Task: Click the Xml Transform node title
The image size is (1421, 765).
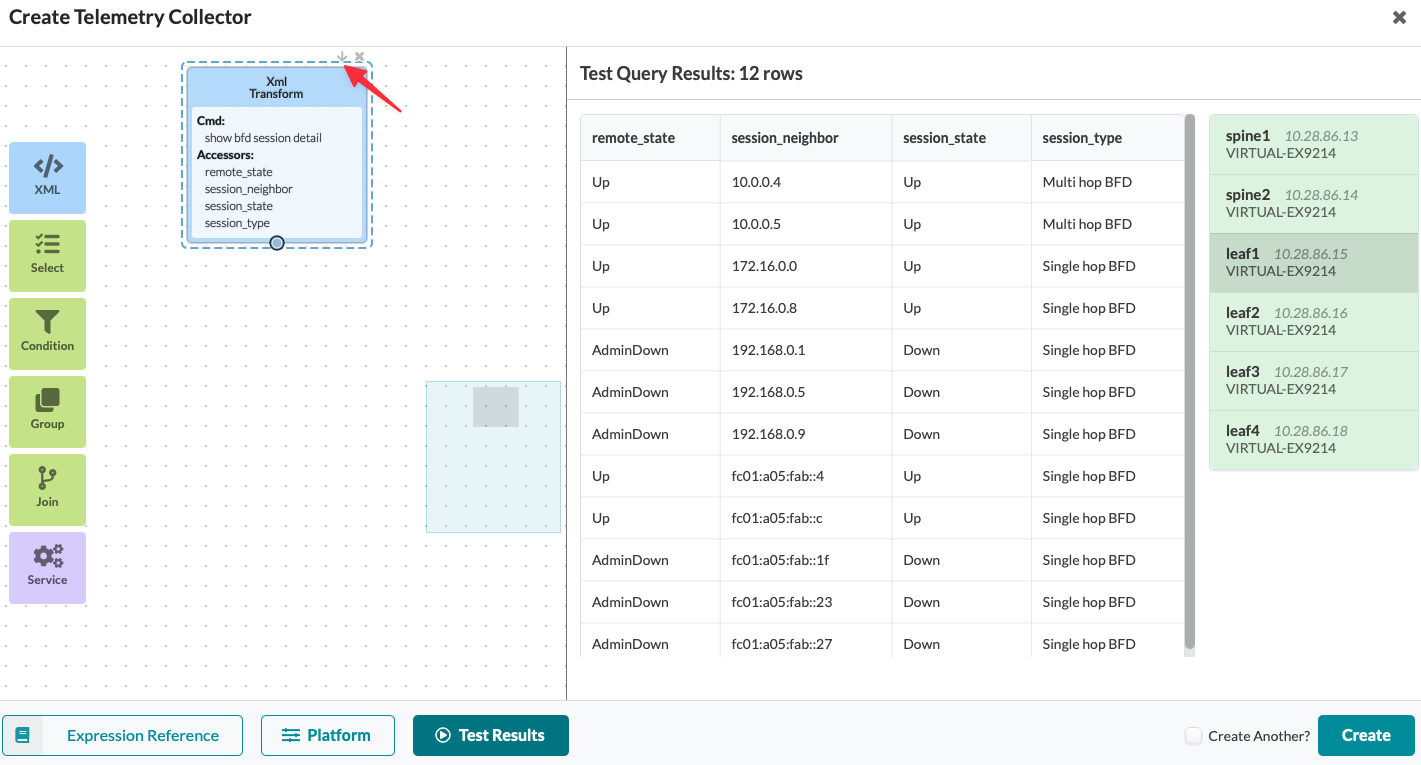Action: (277, 87)
